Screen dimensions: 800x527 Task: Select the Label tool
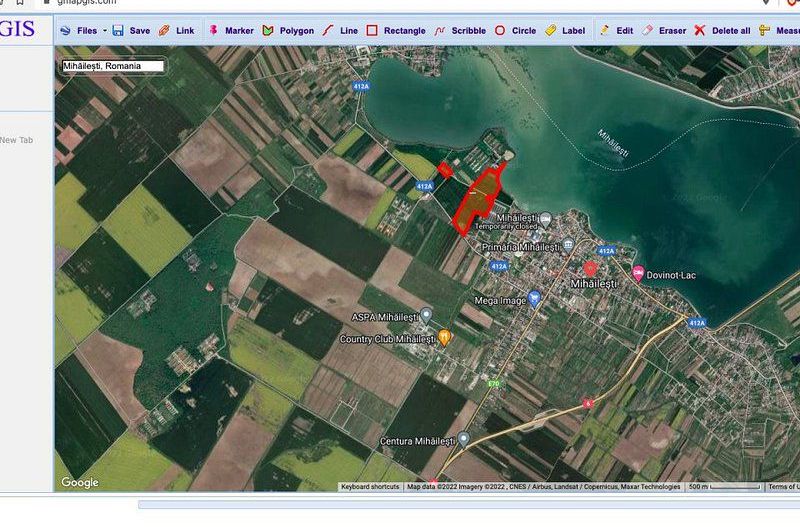click(x=565, y=31)
